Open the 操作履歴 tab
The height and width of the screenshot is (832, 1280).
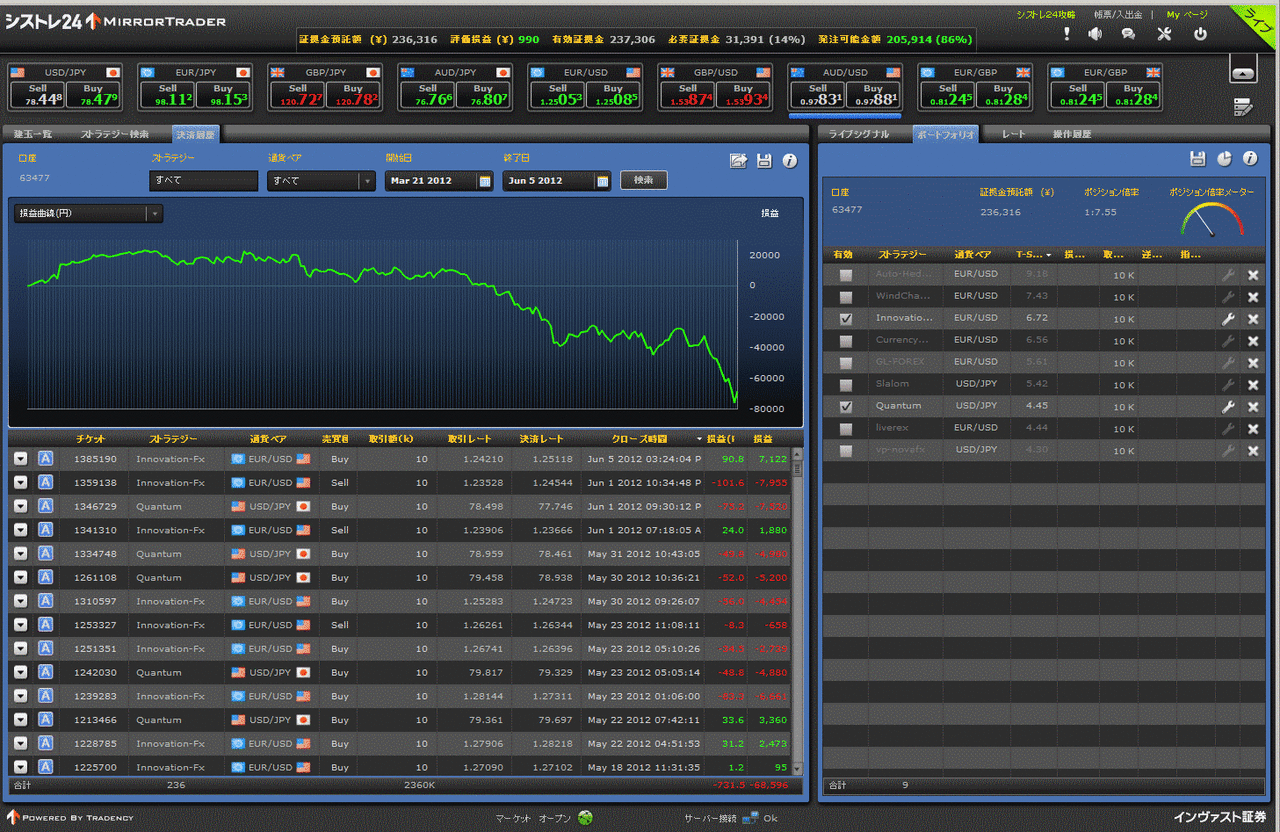tap(1072, 134)
